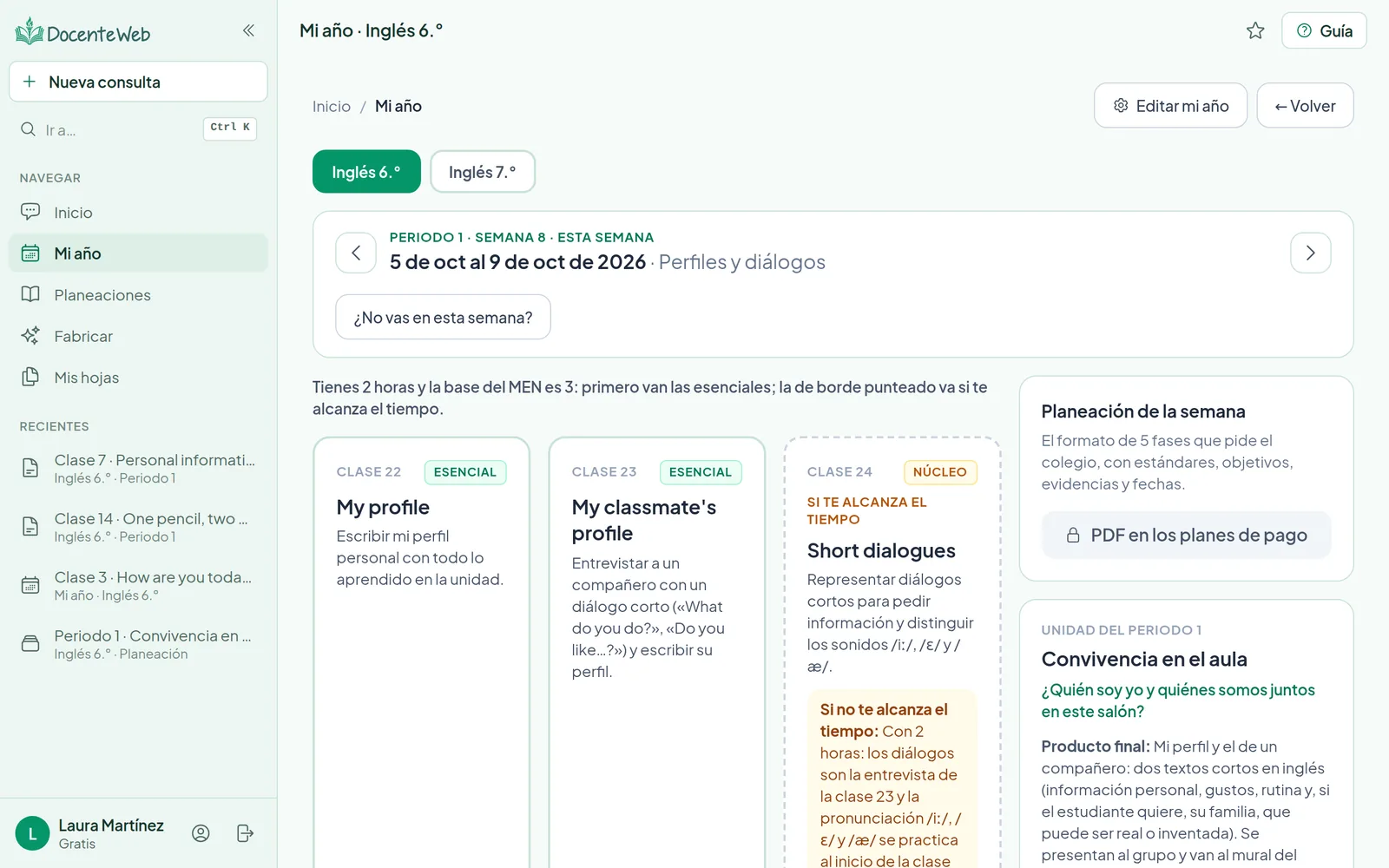1389x868 pixels.
Task: Click PDF en los planes de pago
Action: pyautogui.click(x=1186, y=535)
